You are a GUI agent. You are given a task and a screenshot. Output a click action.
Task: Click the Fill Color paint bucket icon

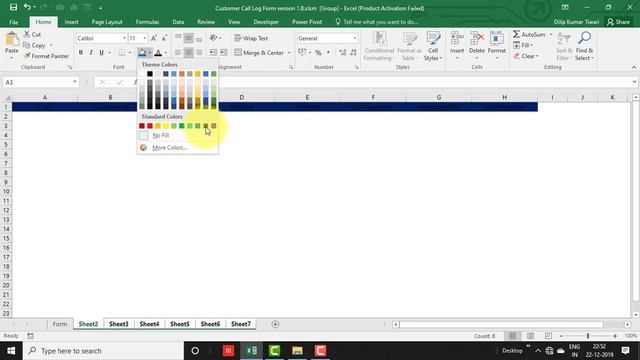(x=142, y=53)
